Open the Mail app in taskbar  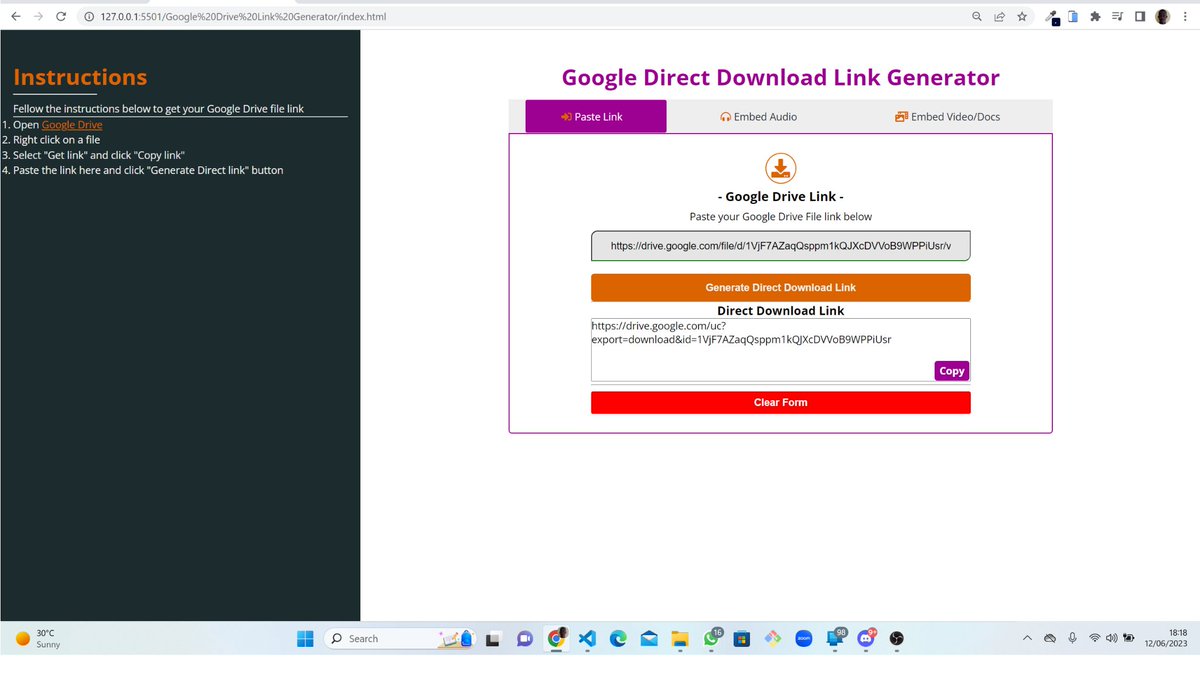coord(649,639)
